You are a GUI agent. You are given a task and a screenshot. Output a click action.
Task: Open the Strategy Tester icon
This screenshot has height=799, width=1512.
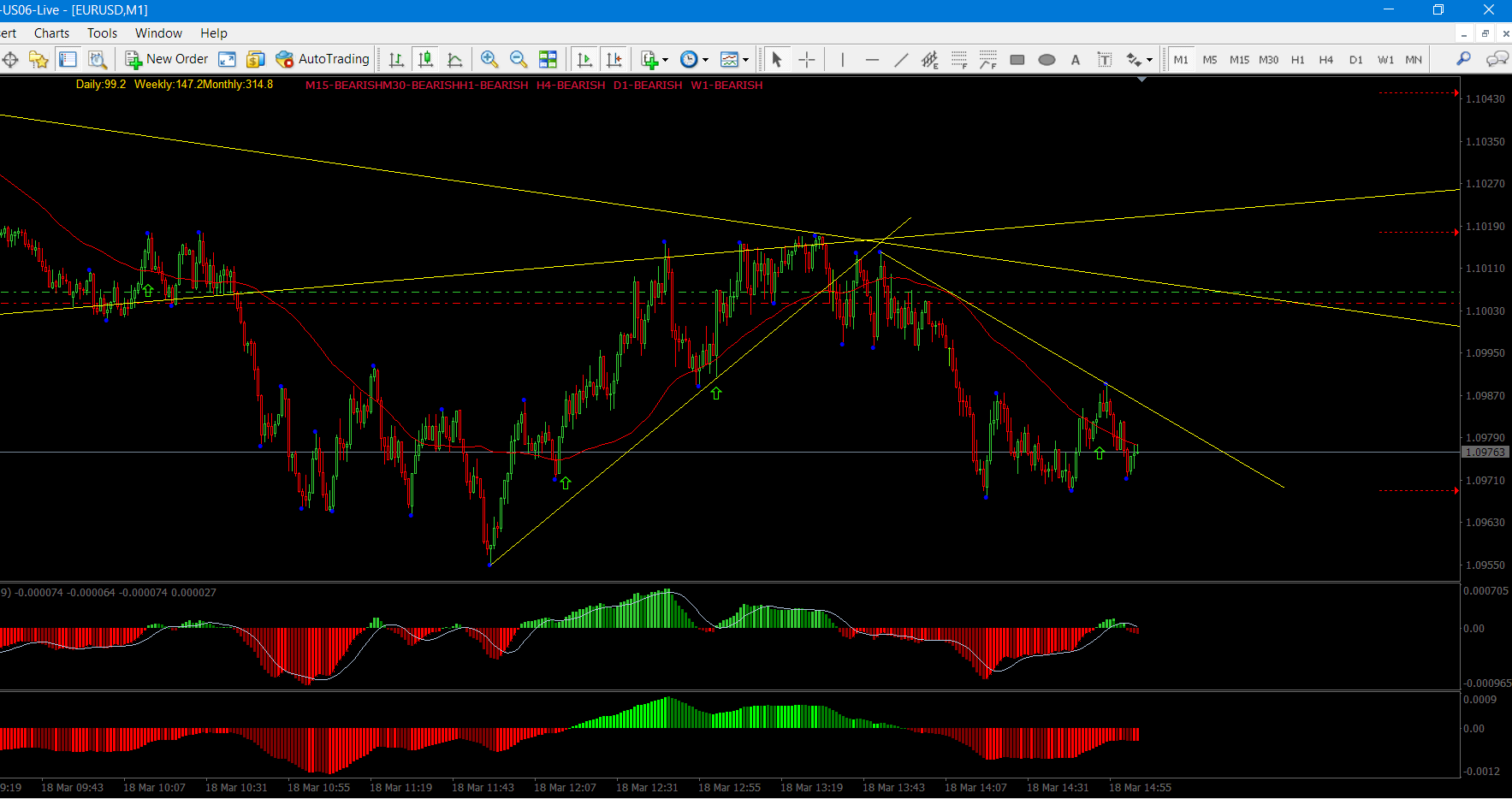pyautogui.click(x=98, y=59)
